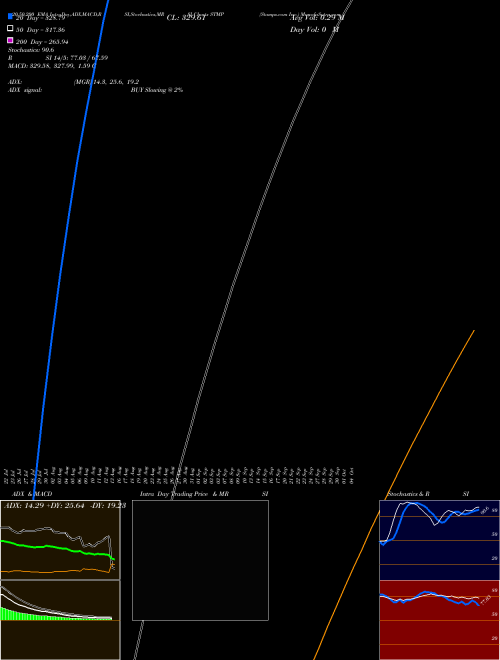This screenshot has height=660, width=500.
Task: Click the 'Day Vol: 0 M' label
Action: (x=314, y=30)
